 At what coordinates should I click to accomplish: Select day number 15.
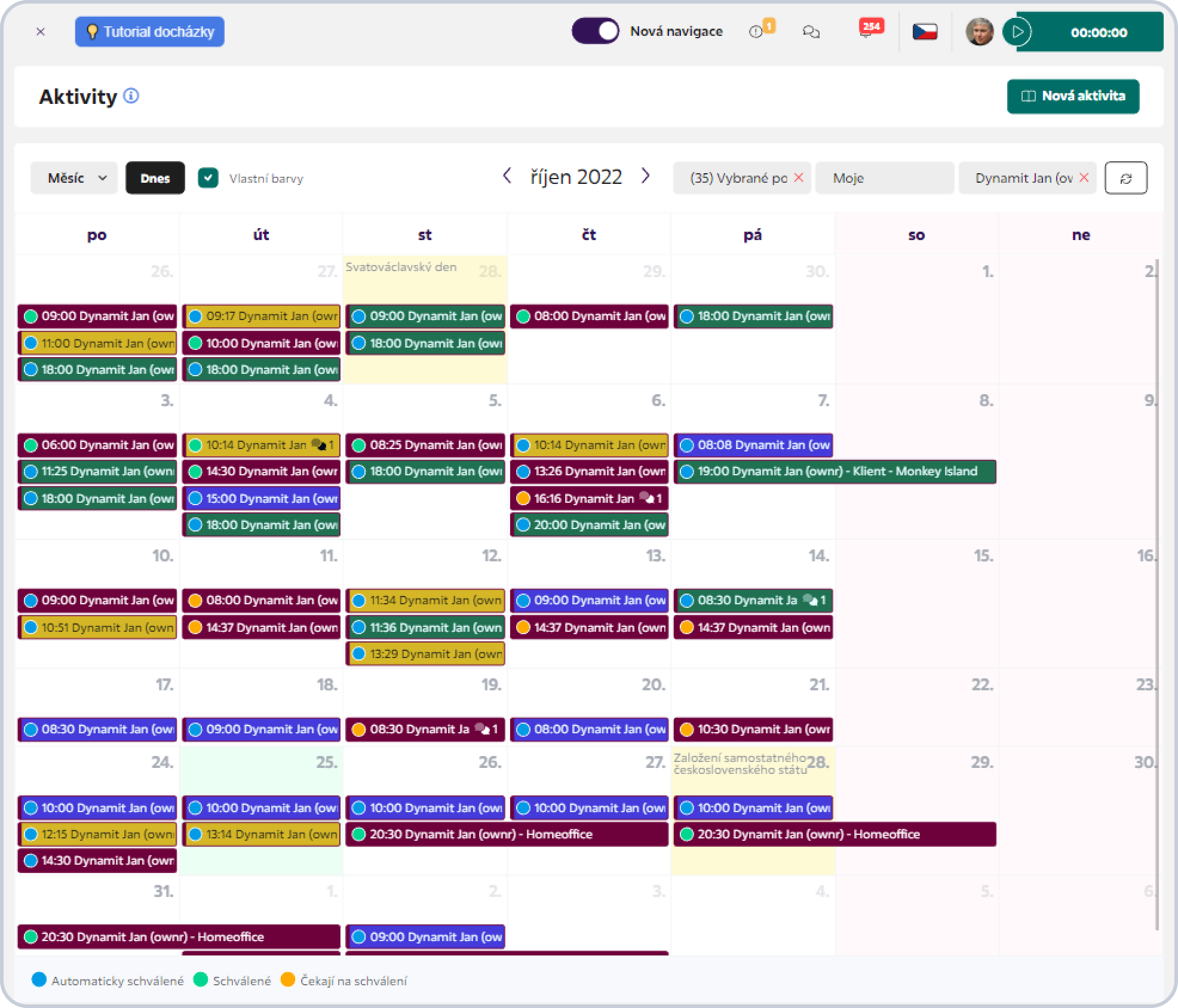983,556
